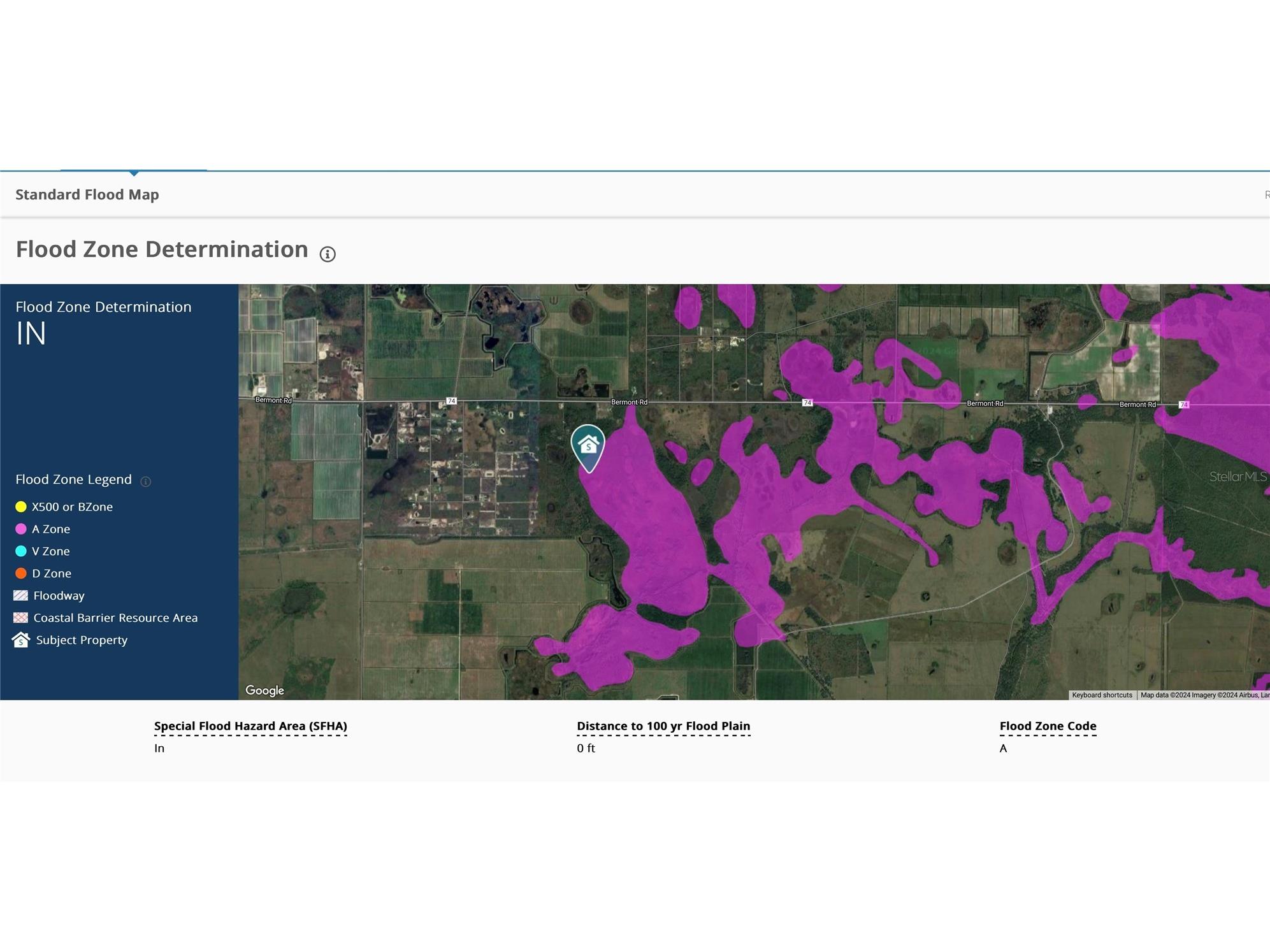Click Special Flood Hazard Area (SFHA) label
1270x952 pixels.
click(x=250, y=726)
